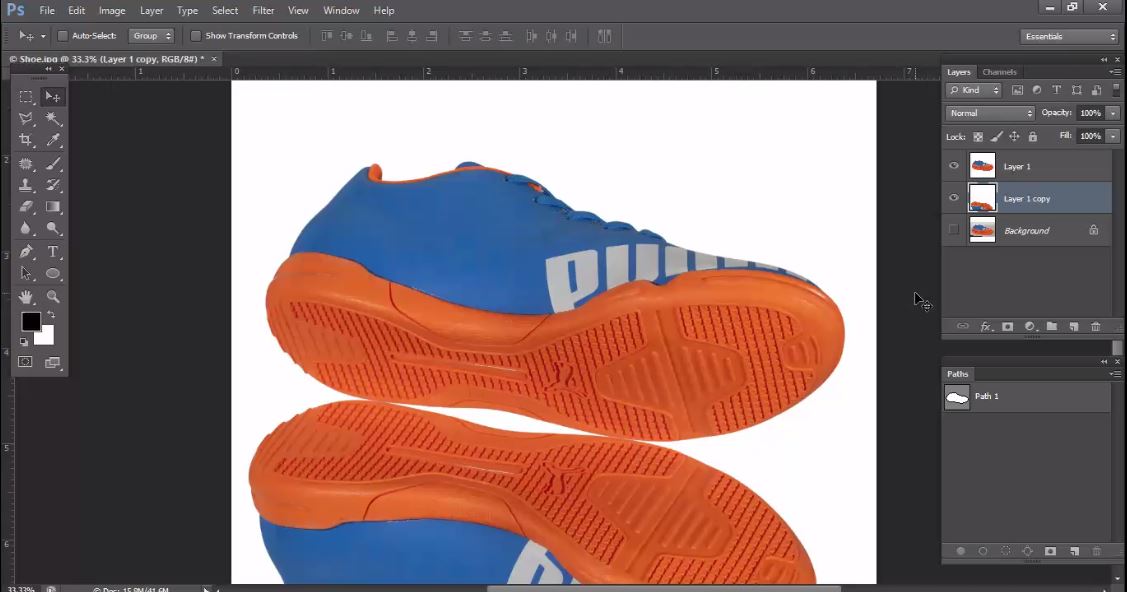Select the Hand tool
The width and height of the screenshot is (1127, 592).
26,297
